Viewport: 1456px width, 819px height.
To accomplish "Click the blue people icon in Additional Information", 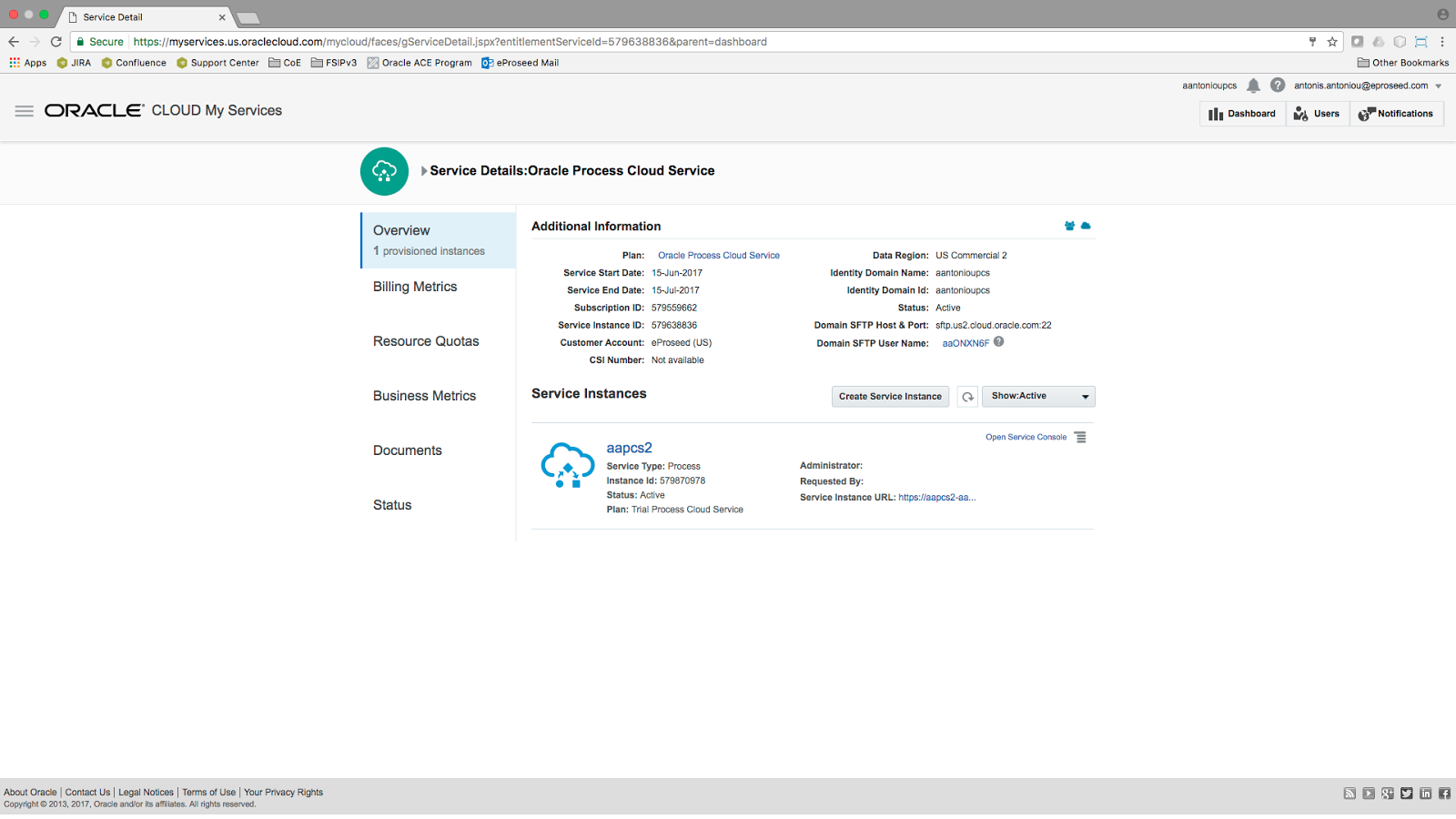I will pyautogui.click(x=1070, y=226).
